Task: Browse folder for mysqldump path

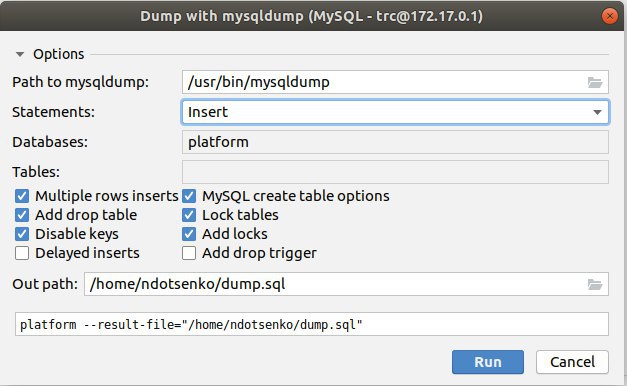Action: (595, 82)
